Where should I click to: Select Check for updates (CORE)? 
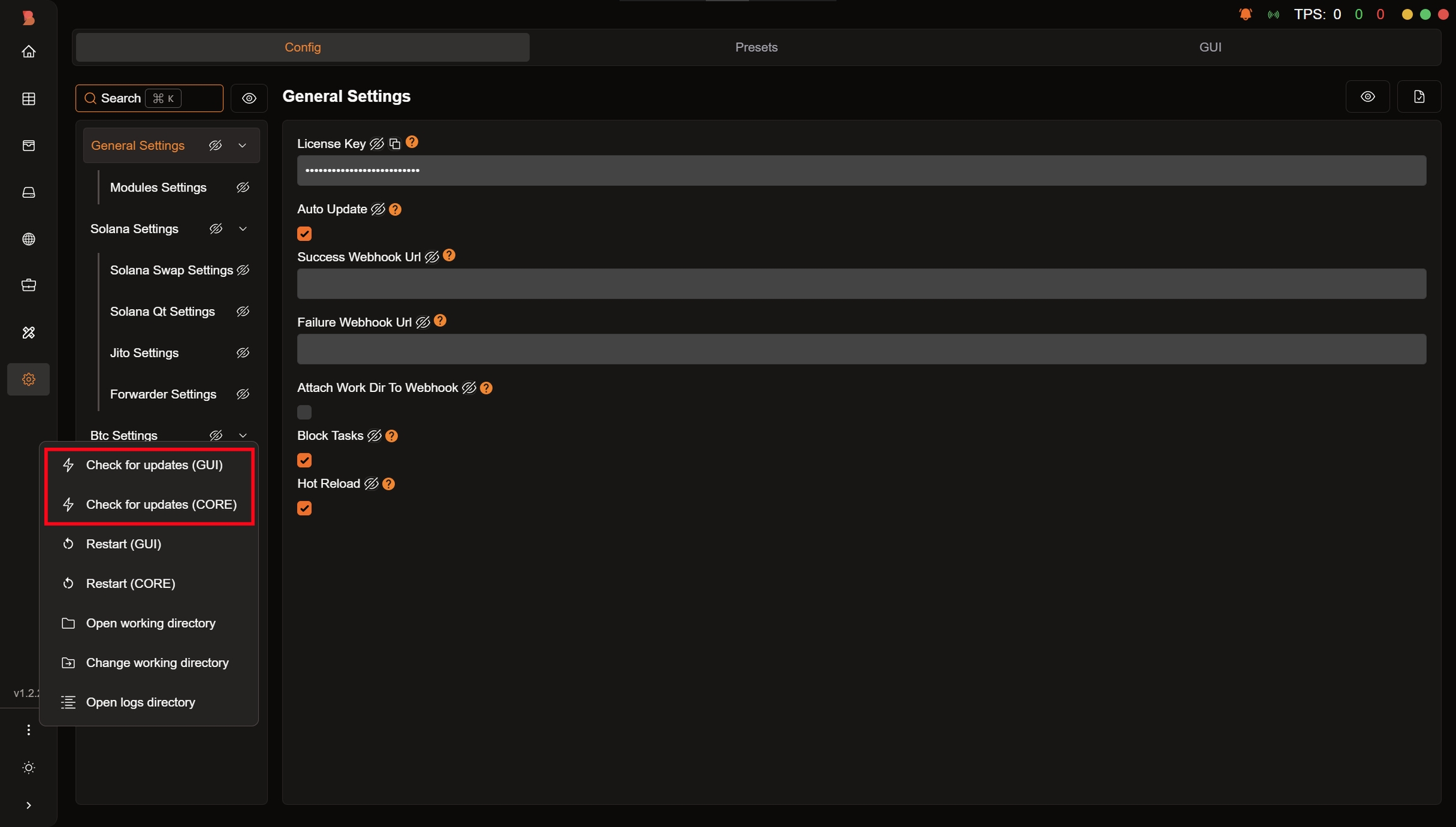(161, 505)
